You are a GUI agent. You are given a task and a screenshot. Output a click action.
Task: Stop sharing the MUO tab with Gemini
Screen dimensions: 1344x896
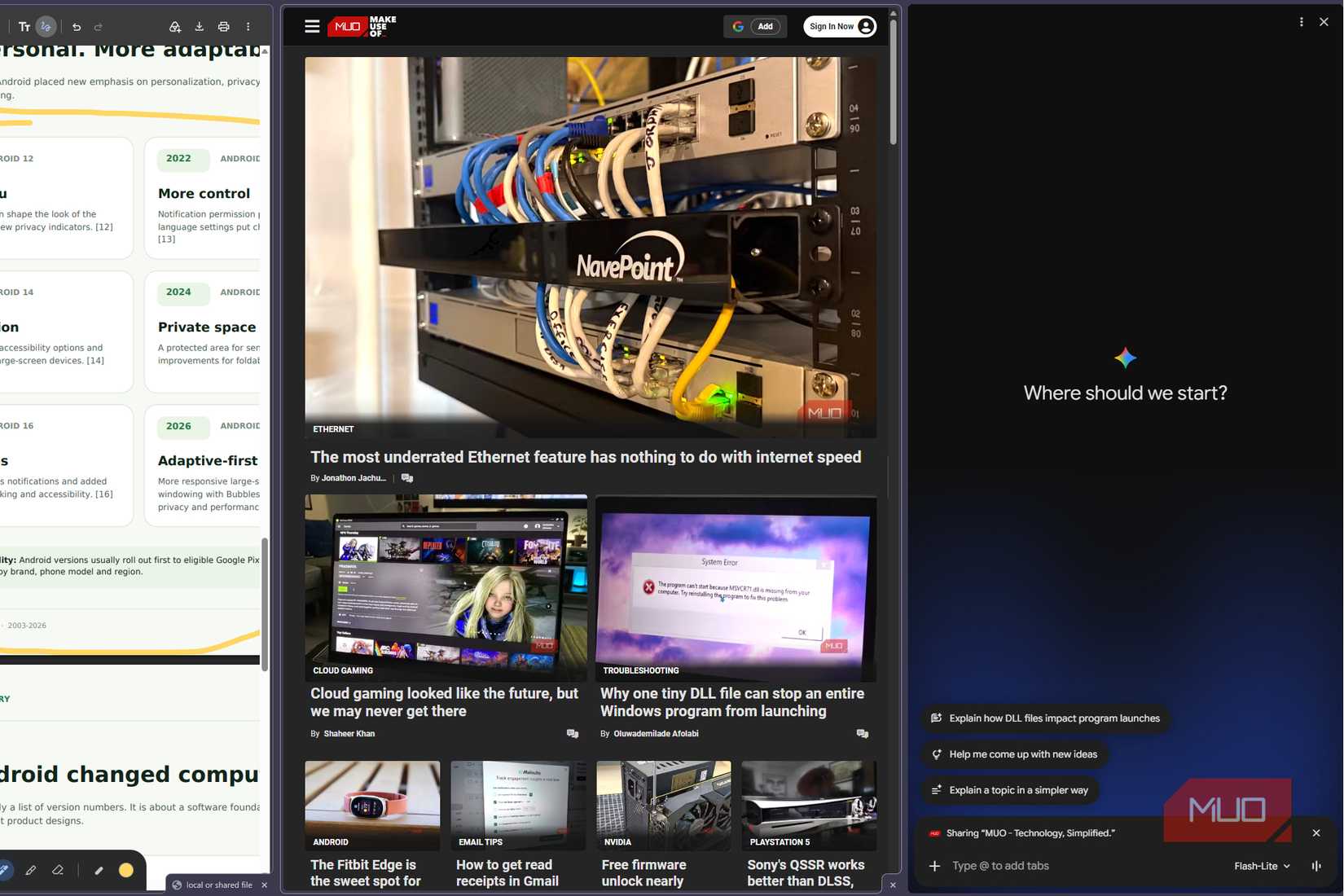coord(1316,833)
